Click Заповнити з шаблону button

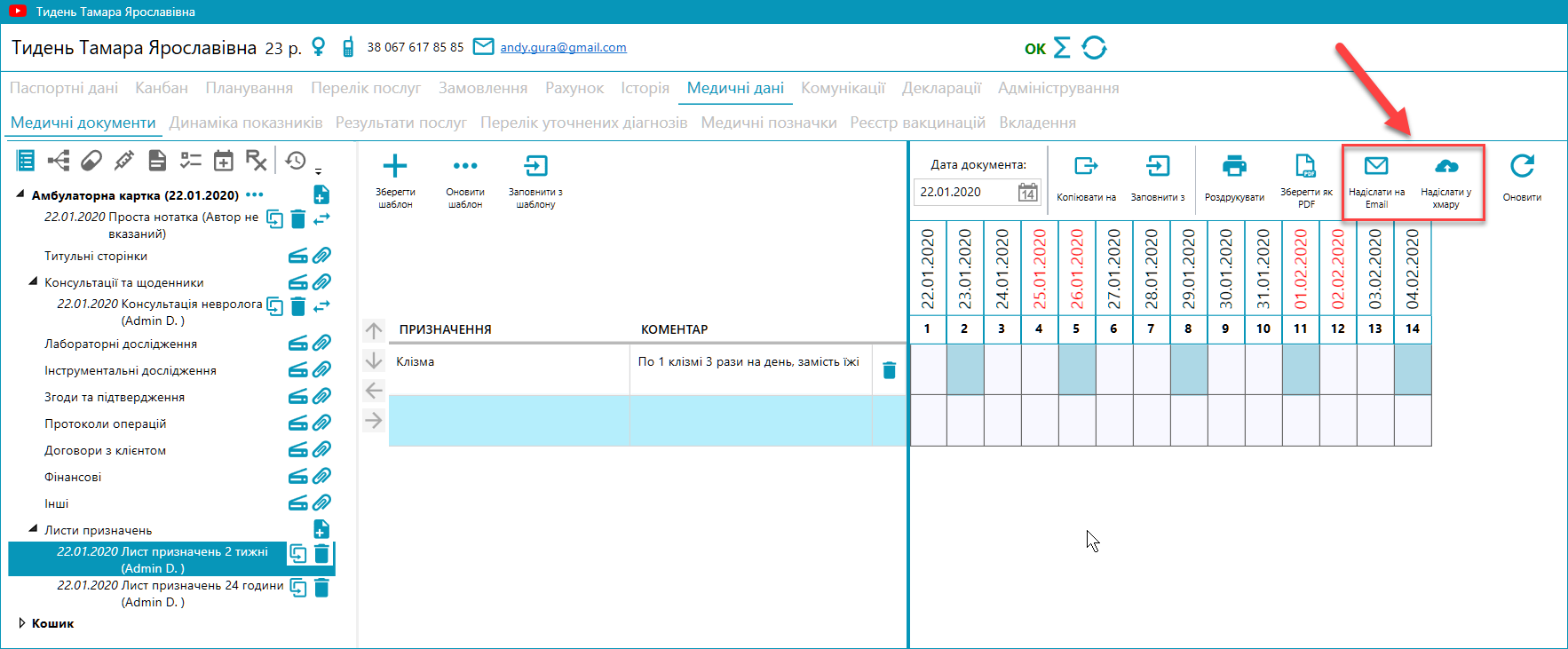[x=535, y=181]
